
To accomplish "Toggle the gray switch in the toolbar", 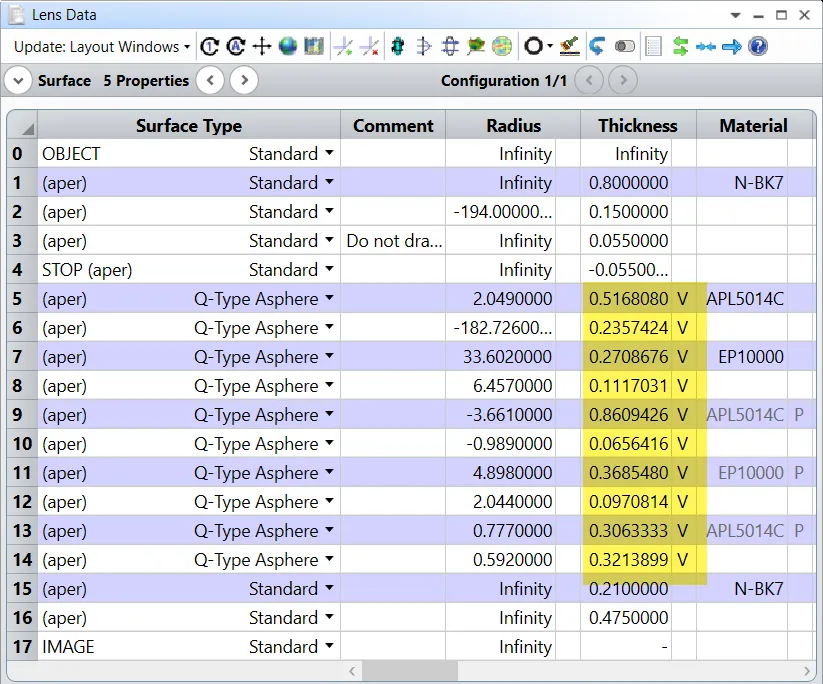I will tap(625, 46).
